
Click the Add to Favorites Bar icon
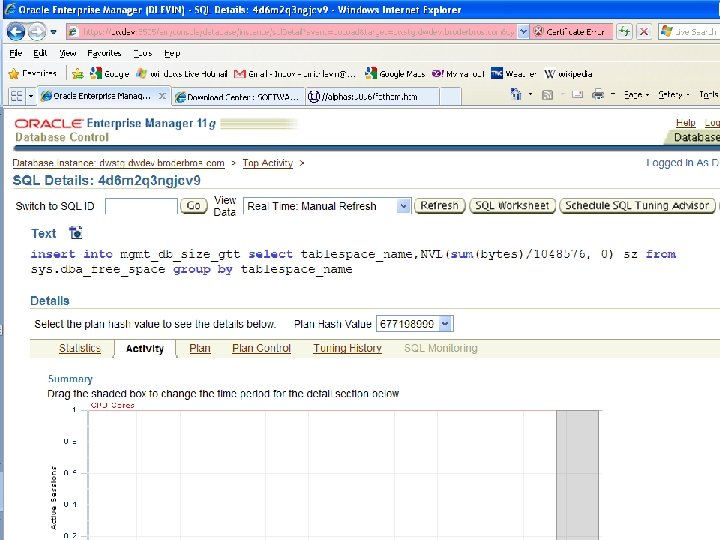(x=78, y=73)
